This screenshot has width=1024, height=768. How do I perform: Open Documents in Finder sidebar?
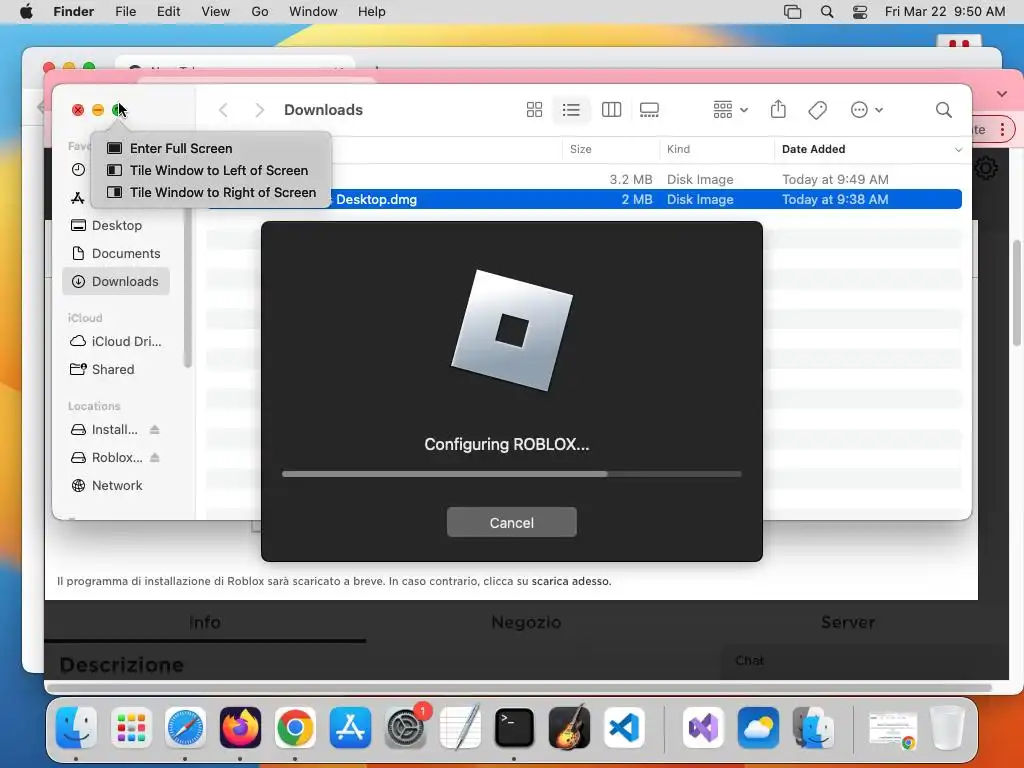(x=116, y=253)
